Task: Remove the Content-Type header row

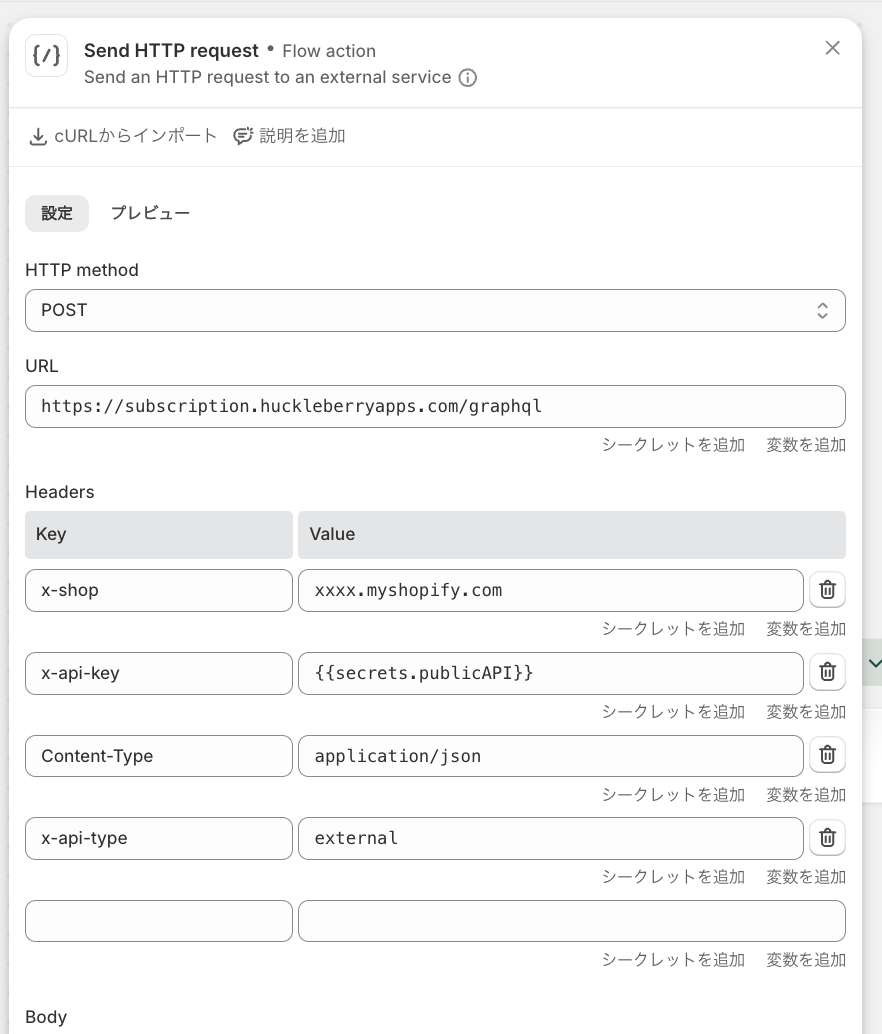Action: [827, 756]
